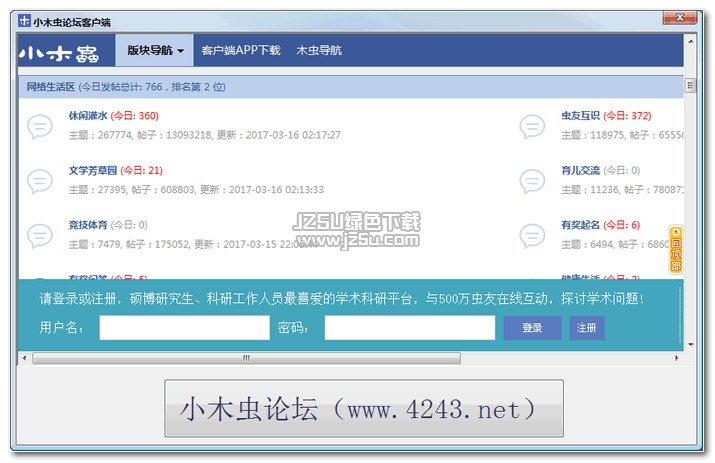The width and height of the screenshot is (715, 463).
Task: Open the 文学芳草园 forum link
Action: 93,171
